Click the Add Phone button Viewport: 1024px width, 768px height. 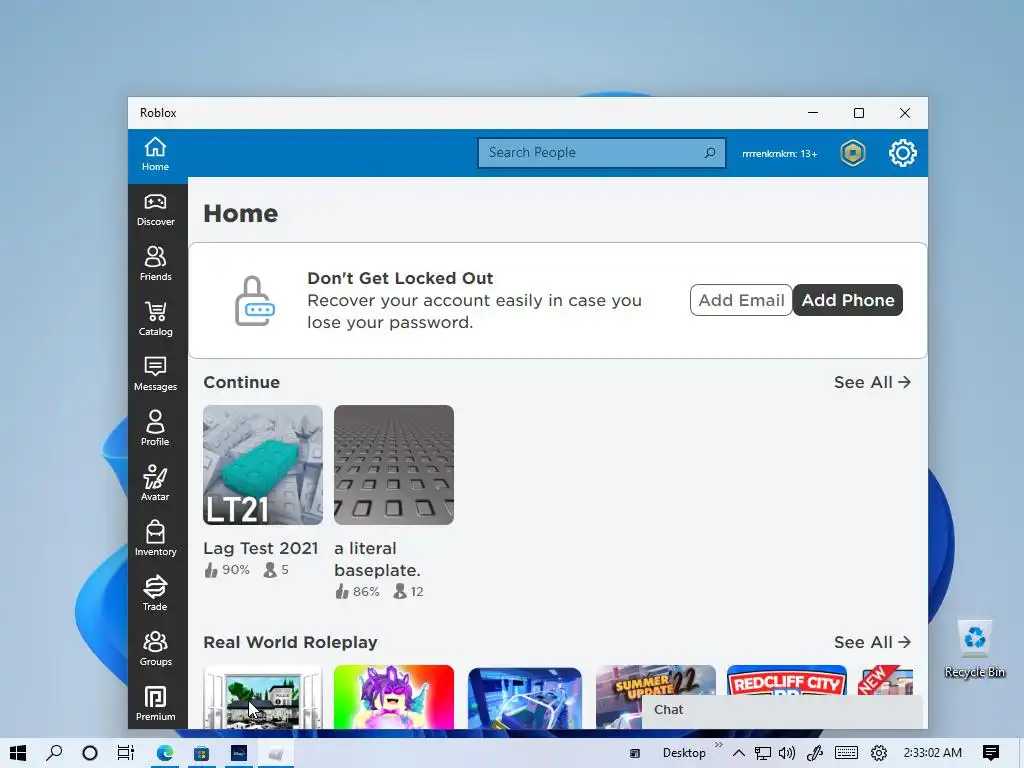[x=848, y=300]
